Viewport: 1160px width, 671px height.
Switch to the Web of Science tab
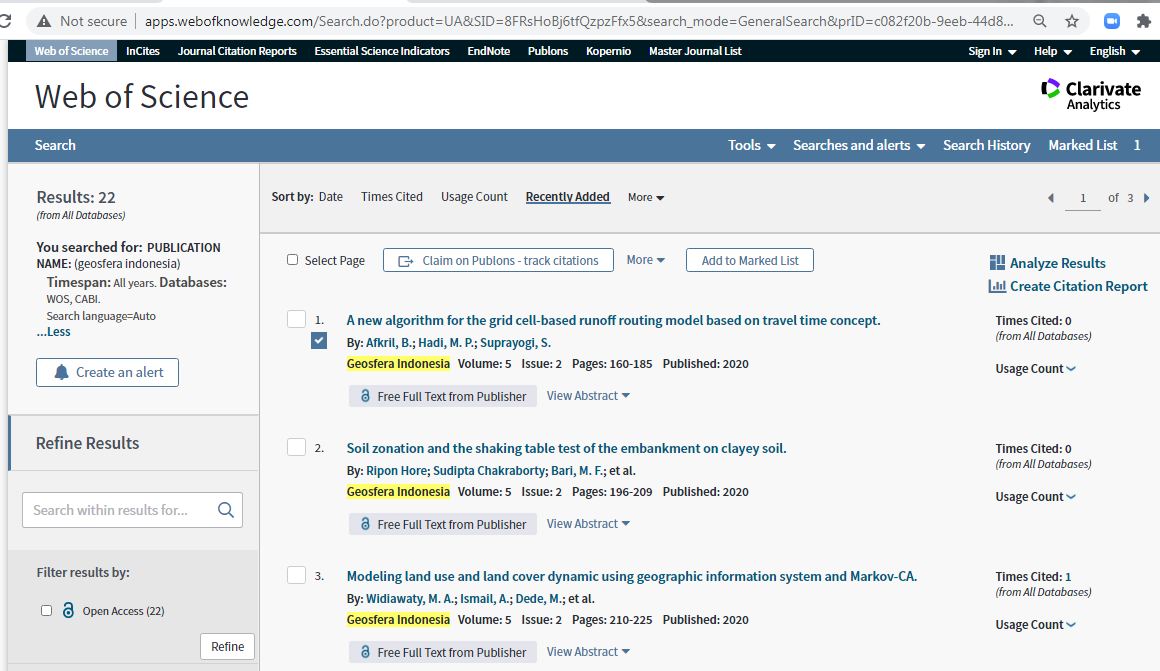tap(71, 51)
